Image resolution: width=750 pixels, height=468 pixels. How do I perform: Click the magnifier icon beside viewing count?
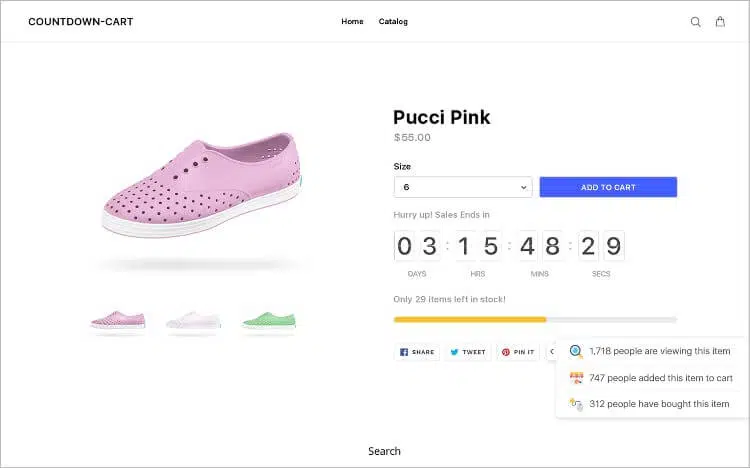coord(576,351)
